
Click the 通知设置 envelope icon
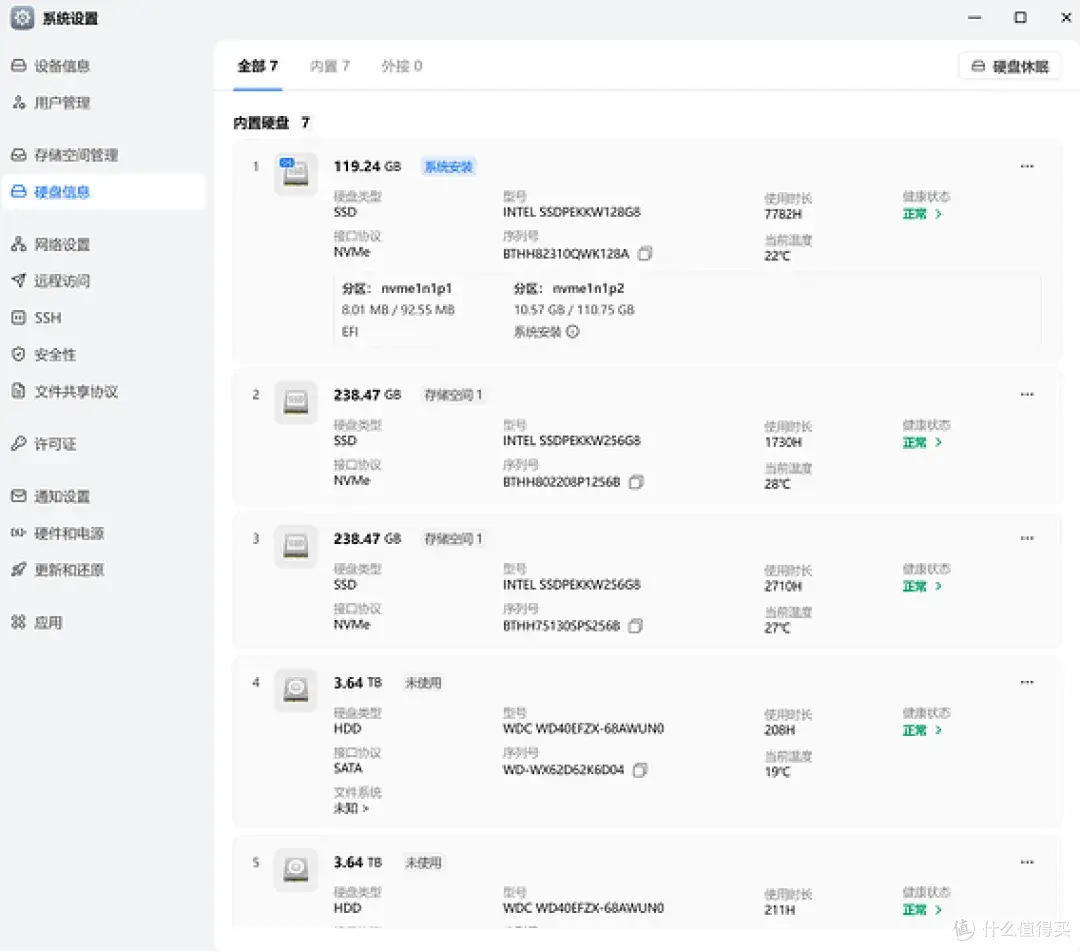19,496
